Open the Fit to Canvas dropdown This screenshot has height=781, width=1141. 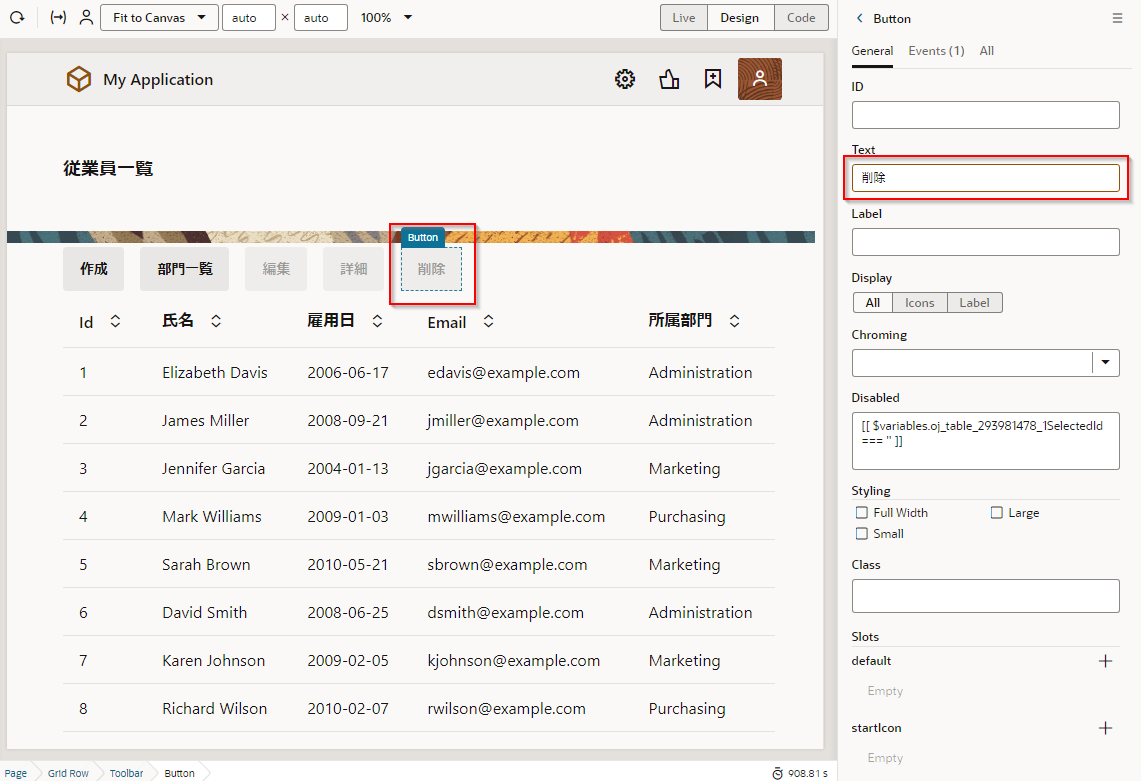click(x=159, y=18)
